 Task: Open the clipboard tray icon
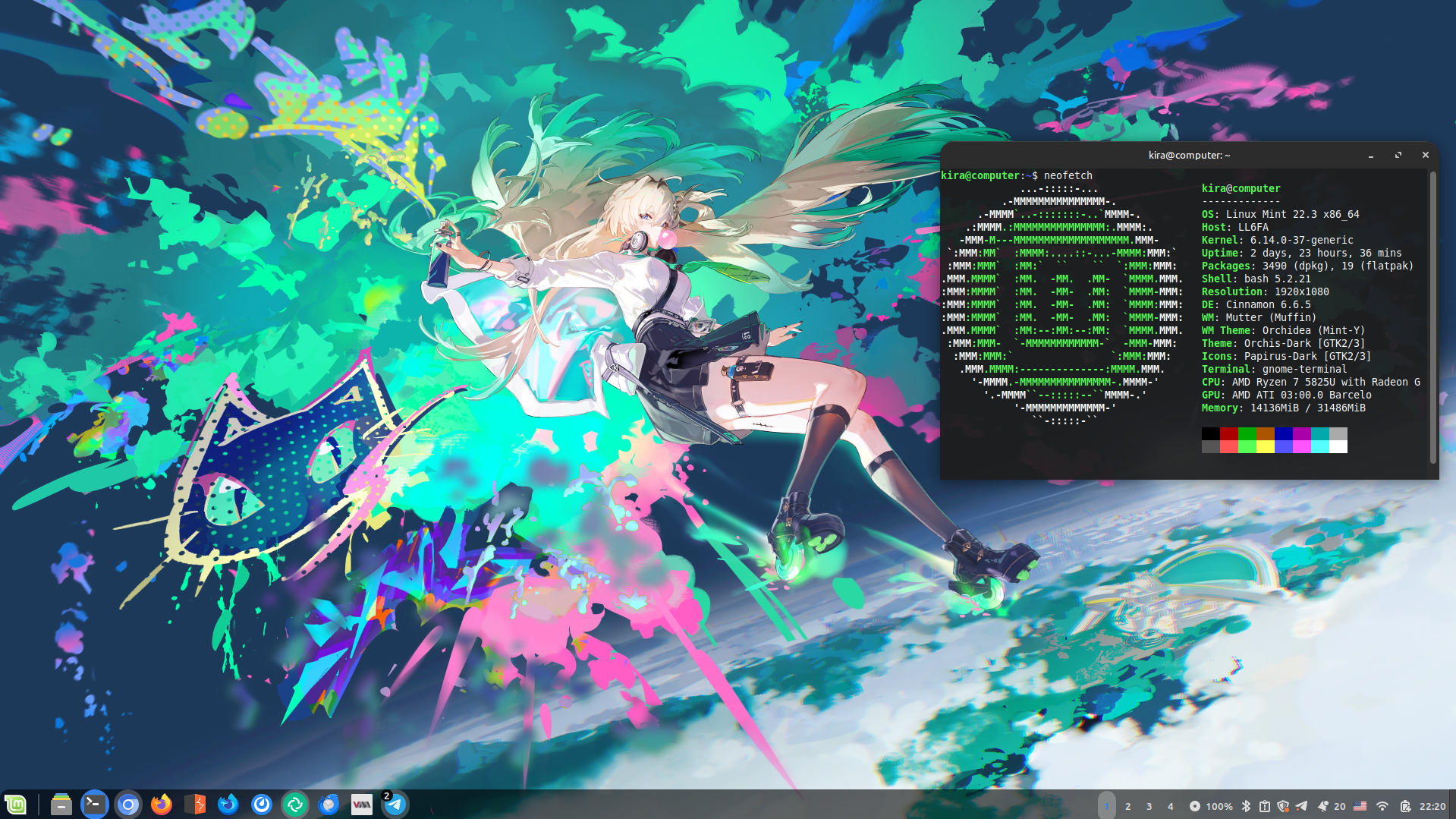point(1265,806)
